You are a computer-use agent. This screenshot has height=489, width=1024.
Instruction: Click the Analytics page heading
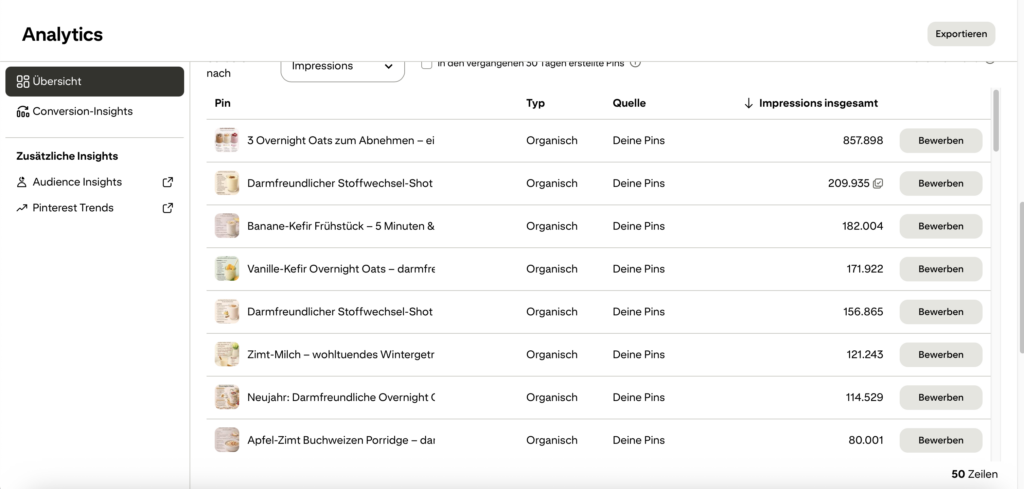62,34
